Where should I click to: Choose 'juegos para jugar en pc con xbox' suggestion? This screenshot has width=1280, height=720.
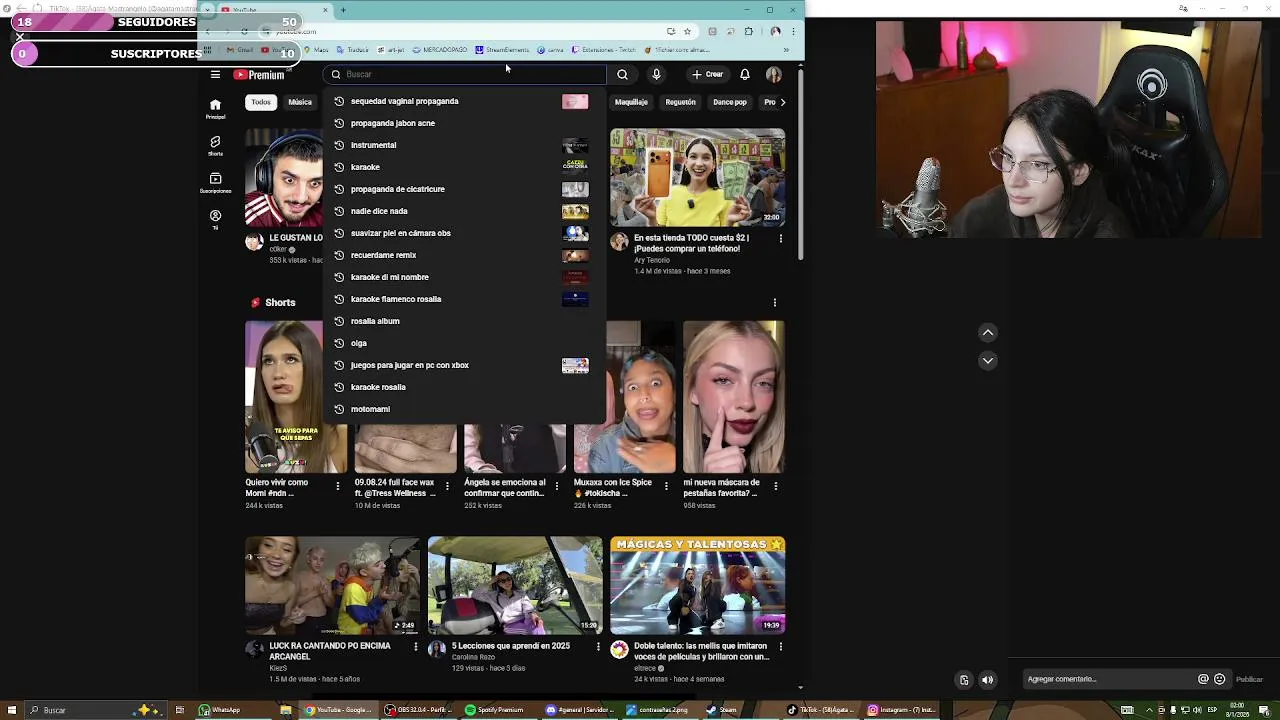pyautogui.click(x=464, y=365)
